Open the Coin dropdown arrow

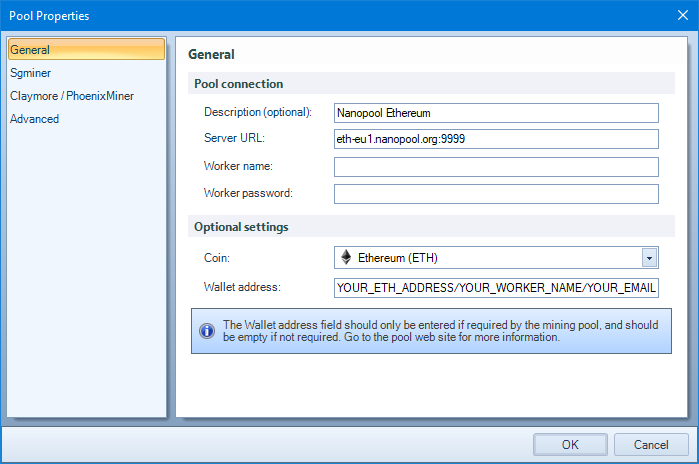(x=650, y=258)
